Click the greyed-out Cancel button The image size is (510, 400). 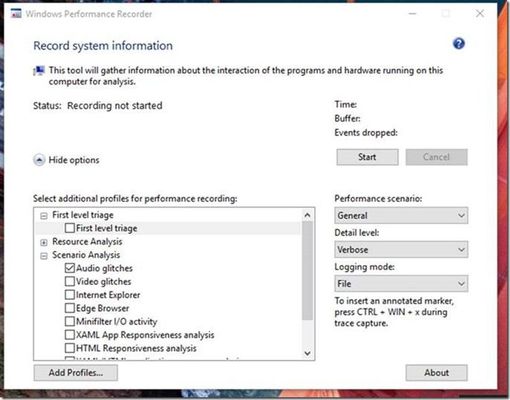coord(436,157)
